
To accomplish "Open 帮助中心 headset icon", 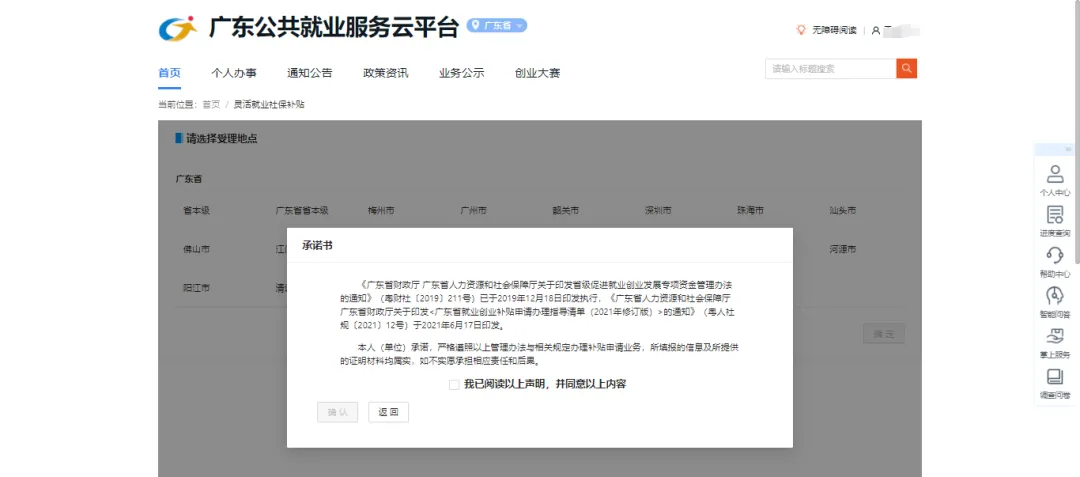I will 1054,260.
